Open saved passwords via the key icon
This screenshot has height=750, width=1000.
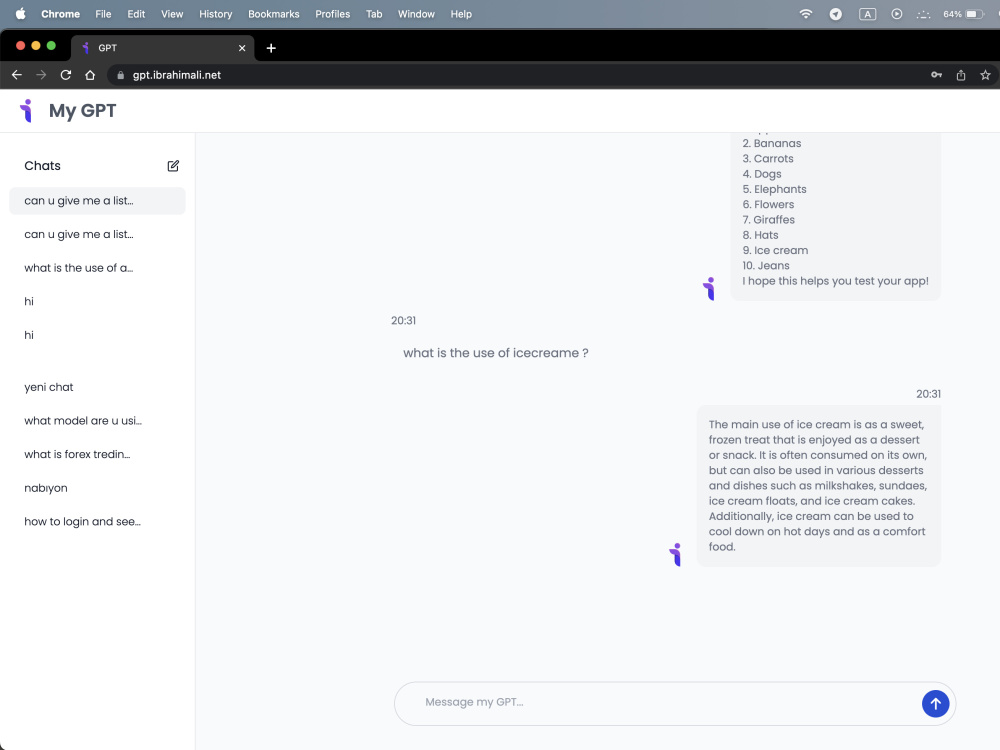936,74
